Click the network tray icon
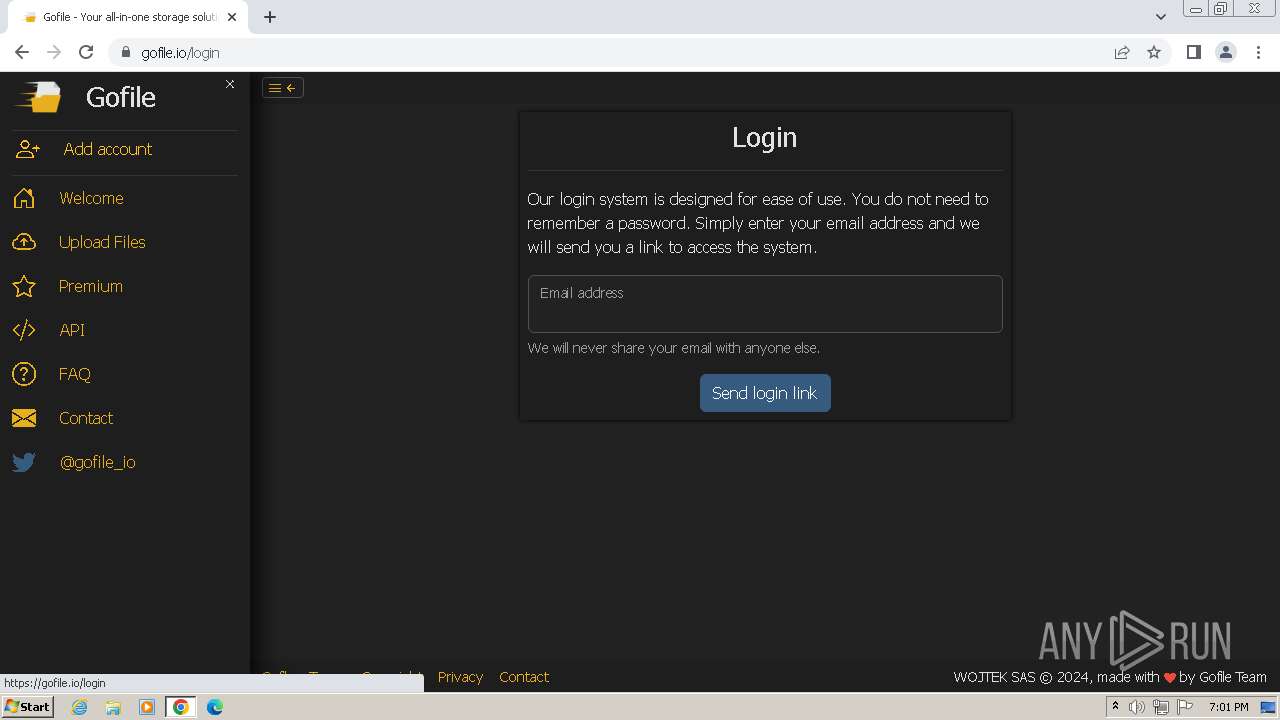1280x720 pixels. pyautogui.click(x=1160, y=707)
